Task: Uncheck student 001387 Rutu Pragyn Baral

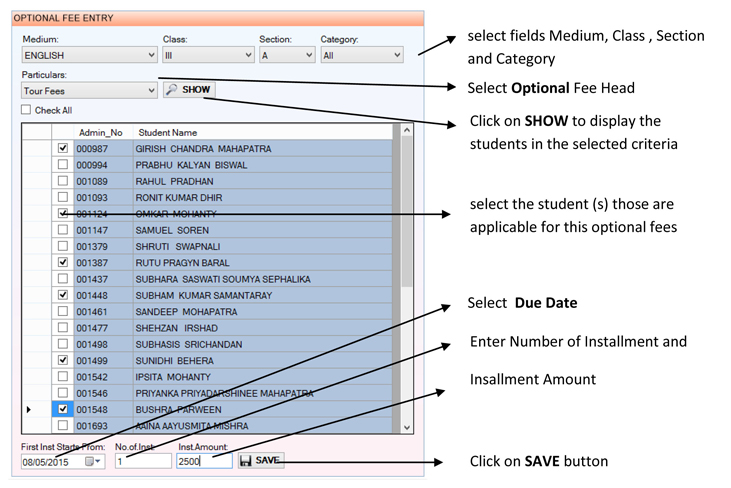Action: tap(62, 262)
